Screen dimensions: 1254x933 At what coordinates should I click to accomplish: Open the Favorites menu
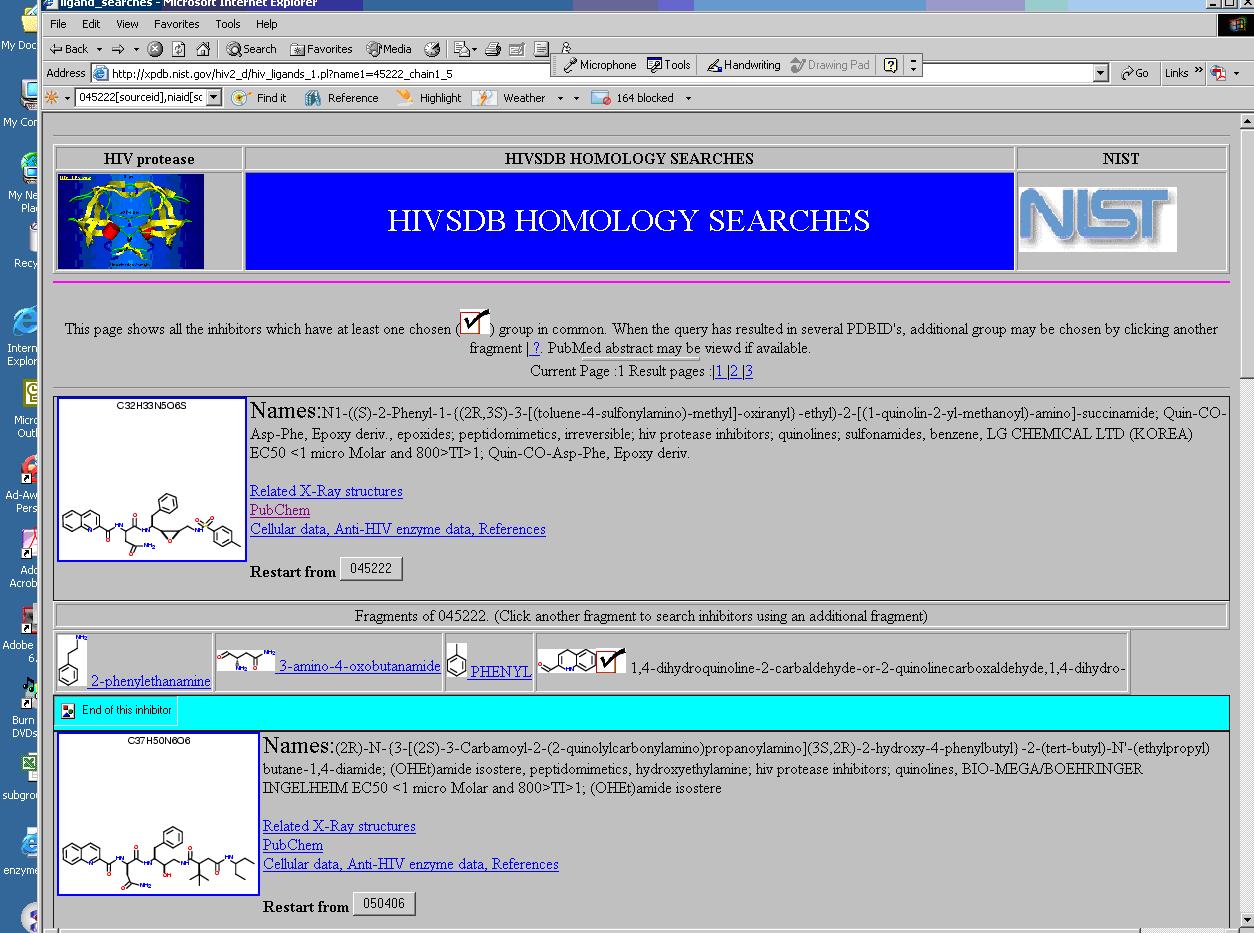pos(176,24)
